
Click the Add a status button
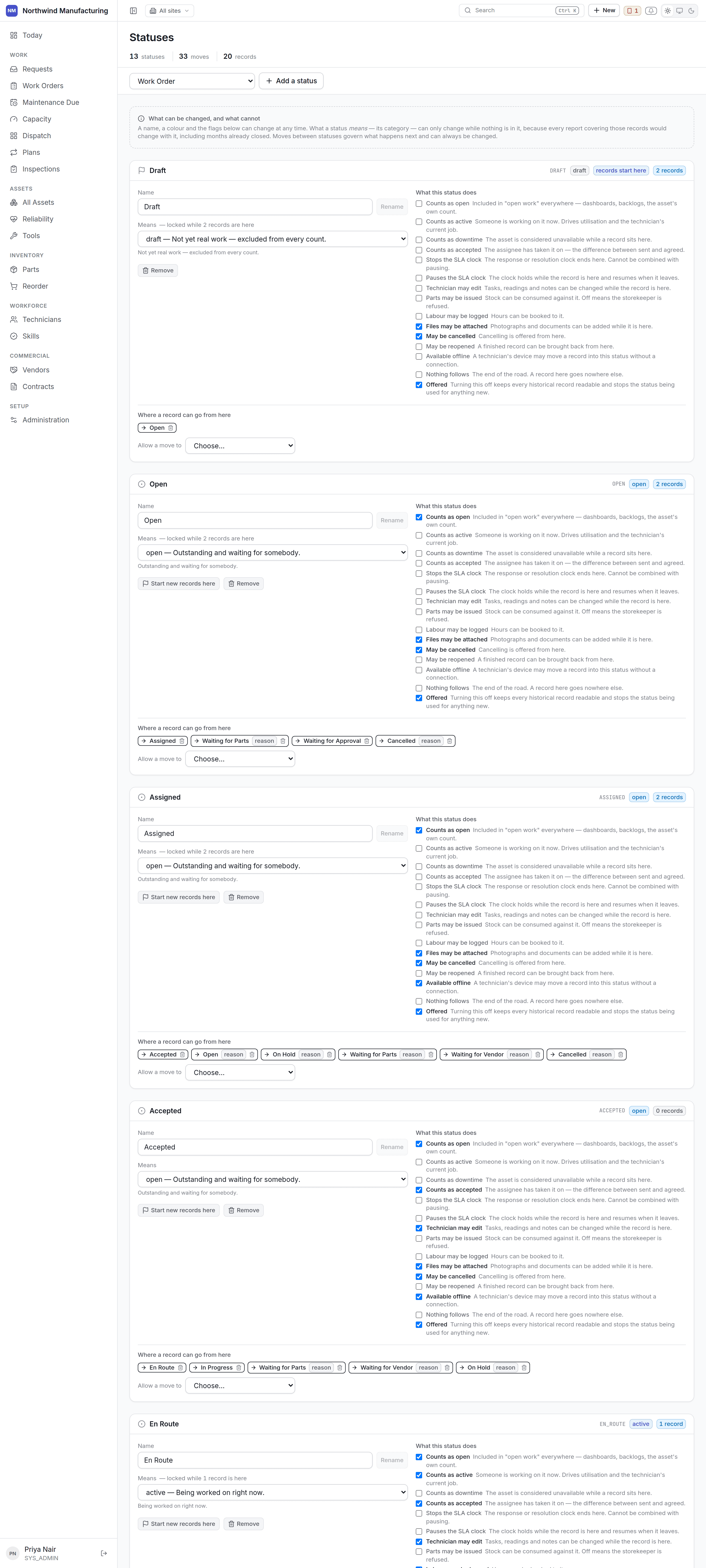[291, 81]
